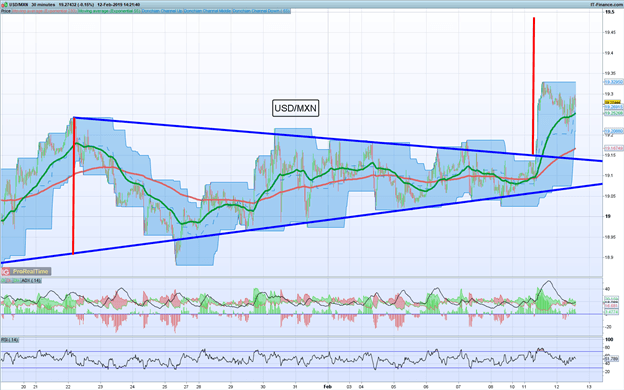The height and width of the screenshot is (390, 624).
Task: Click the Donchian Channel Down legend label
Action: click(x=261, y=11)
